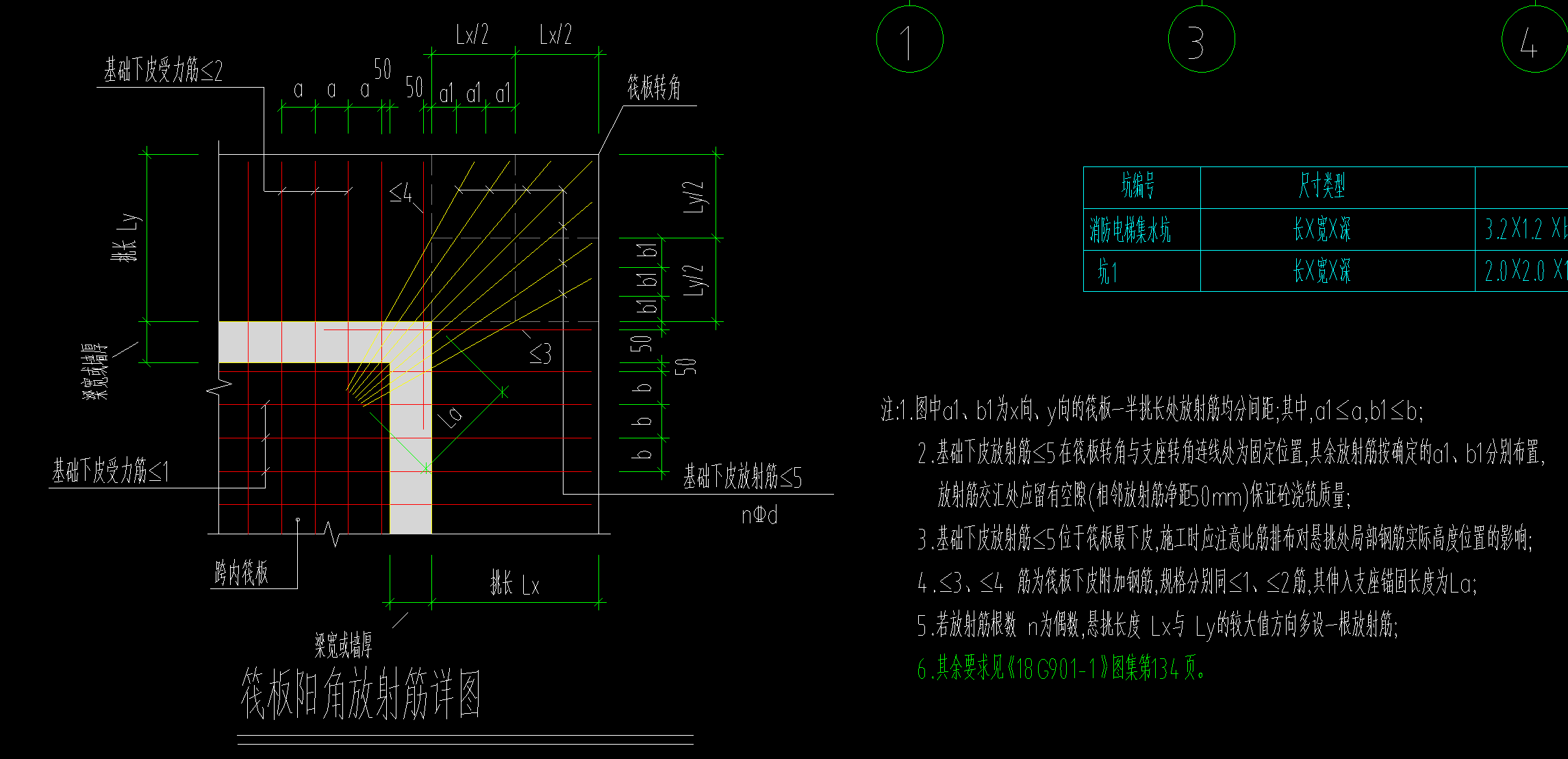
Task: Click the label 基础下皮受力筋≤2
Action: (163, 71)
